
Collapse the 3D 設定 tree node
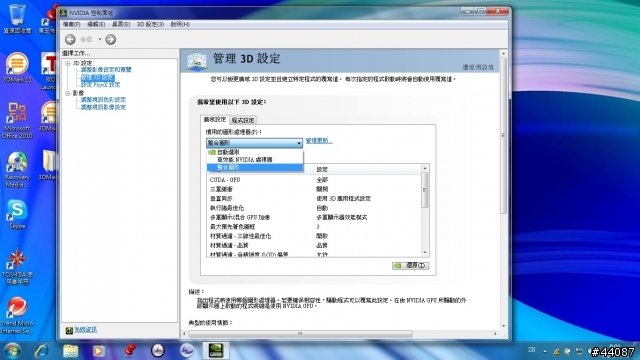(68, 63)
